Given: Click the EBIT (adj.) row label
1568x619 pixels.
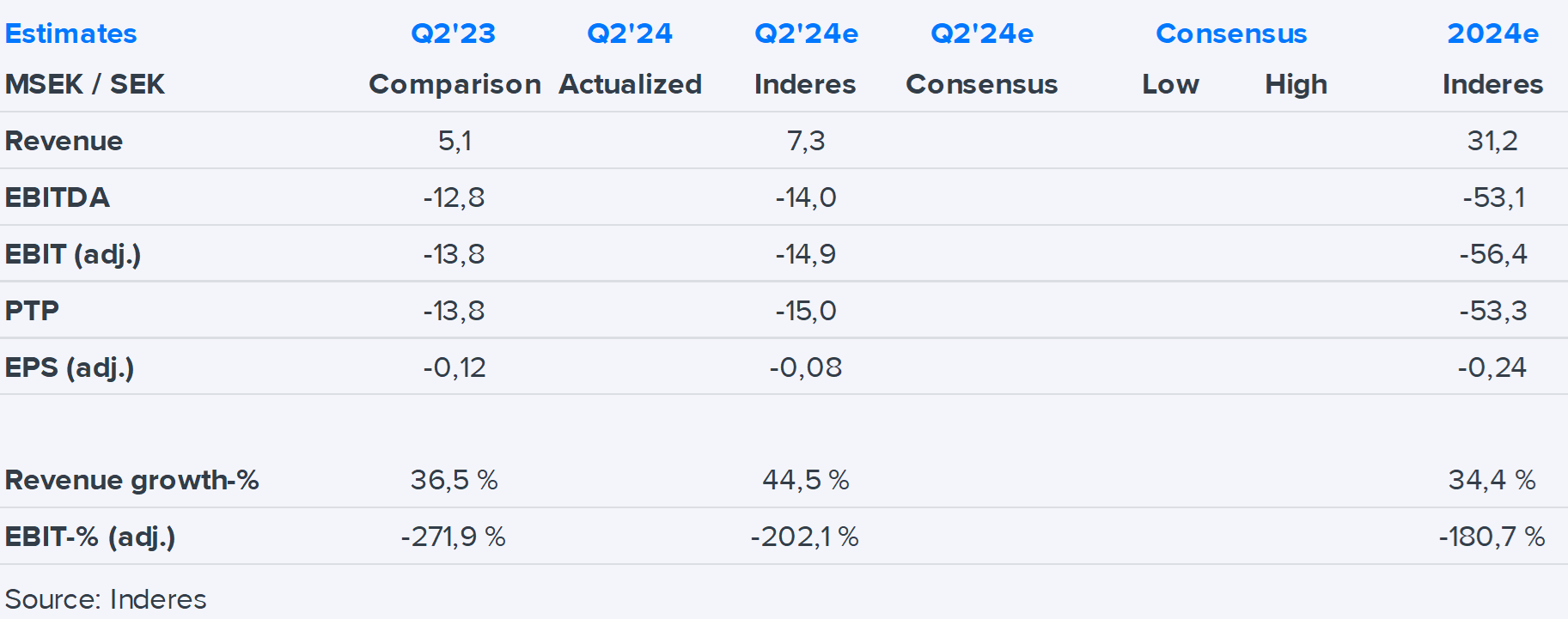Looking at the screenshot, I should [x=72, y=254].
